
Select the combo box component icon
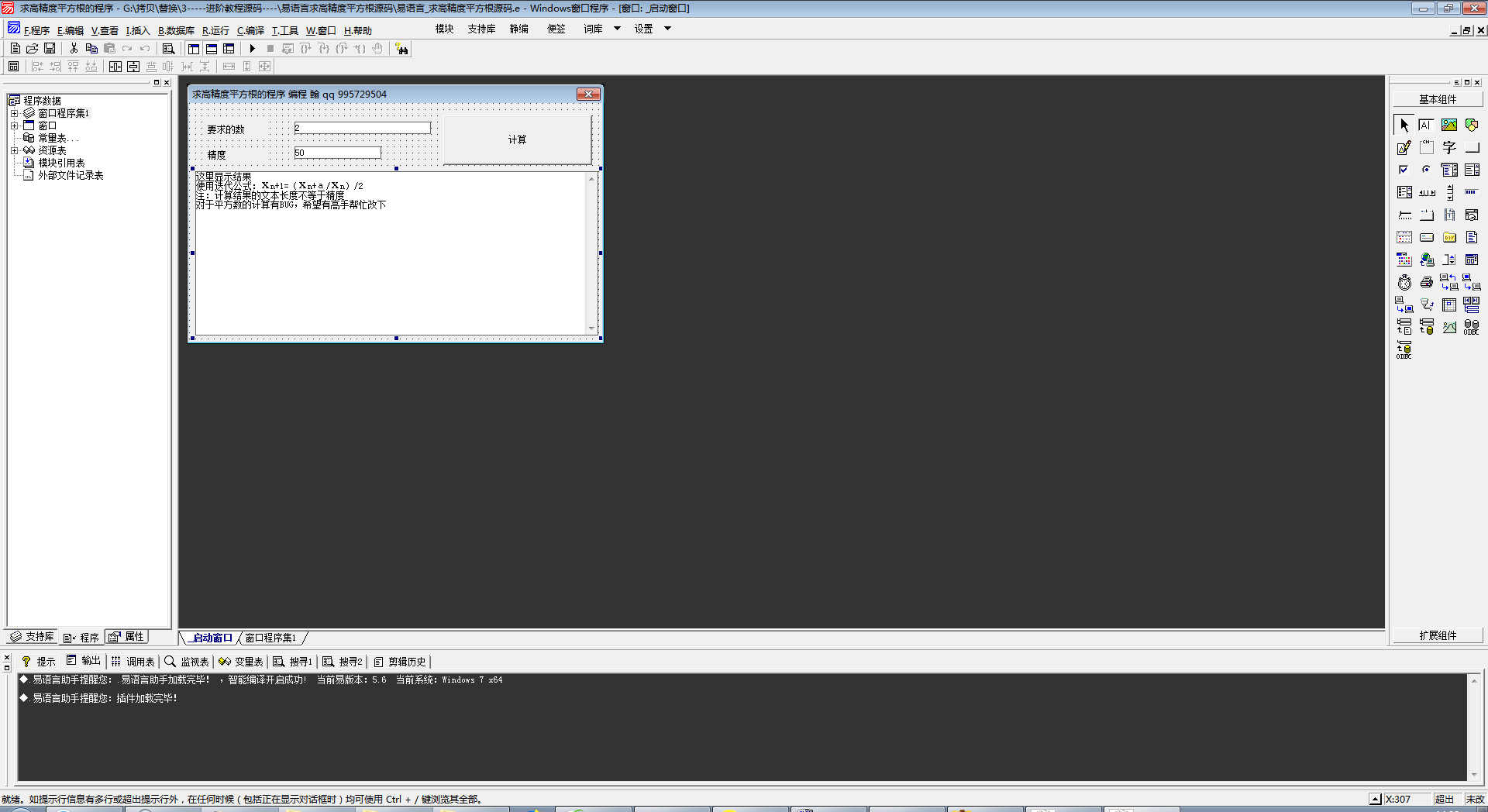click(1448, 170)
